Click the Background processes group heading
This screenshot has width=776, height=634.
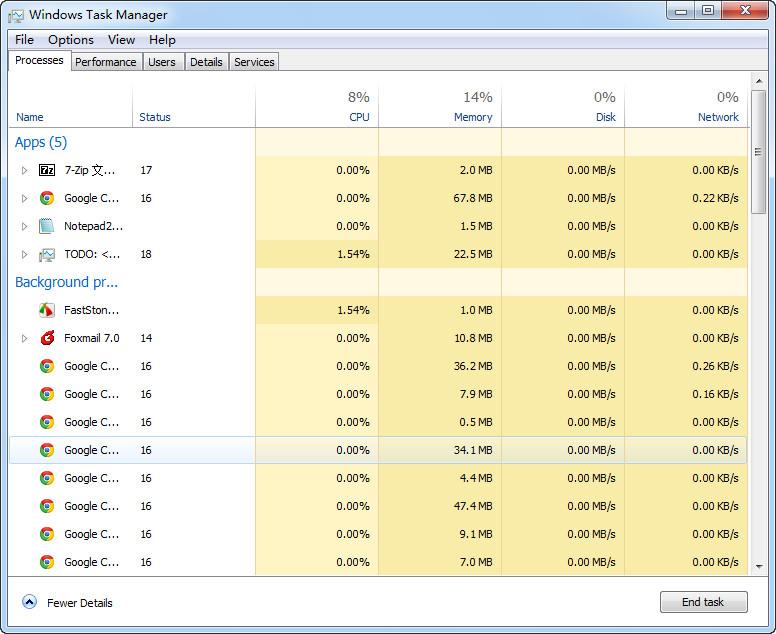(x=66, y=282)
